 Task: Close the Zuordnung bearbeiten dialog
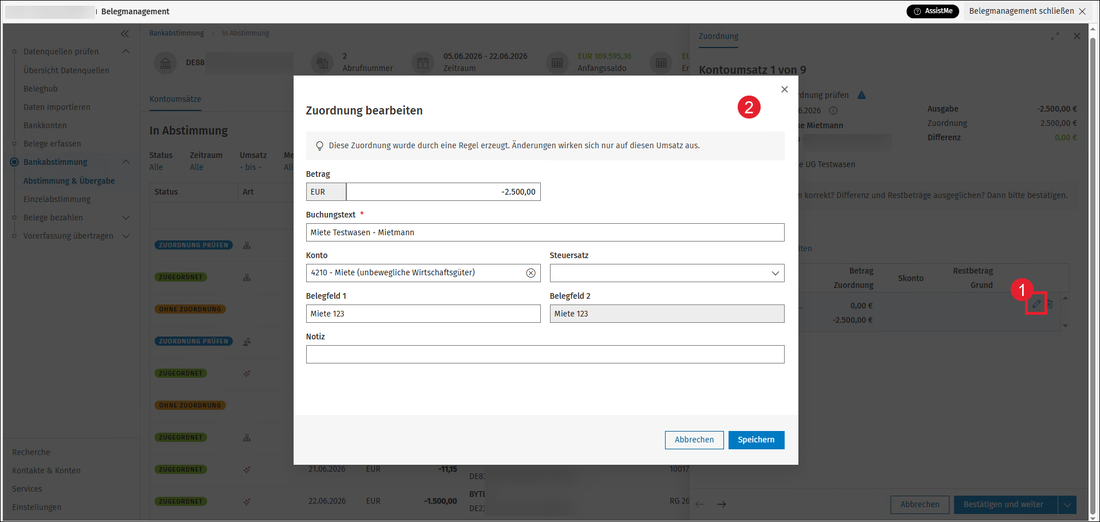click(x=784, y=89)
